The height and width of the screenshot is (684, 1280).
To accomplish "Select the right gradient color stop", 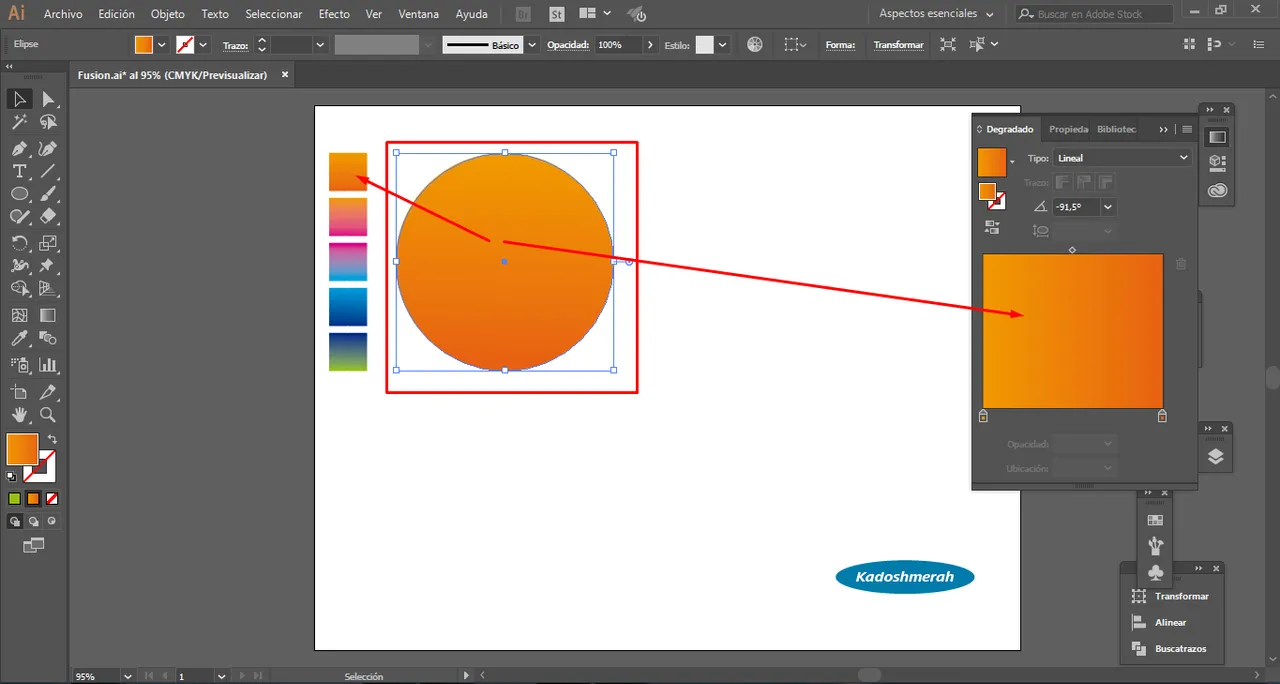I will tap(1161, 416).
